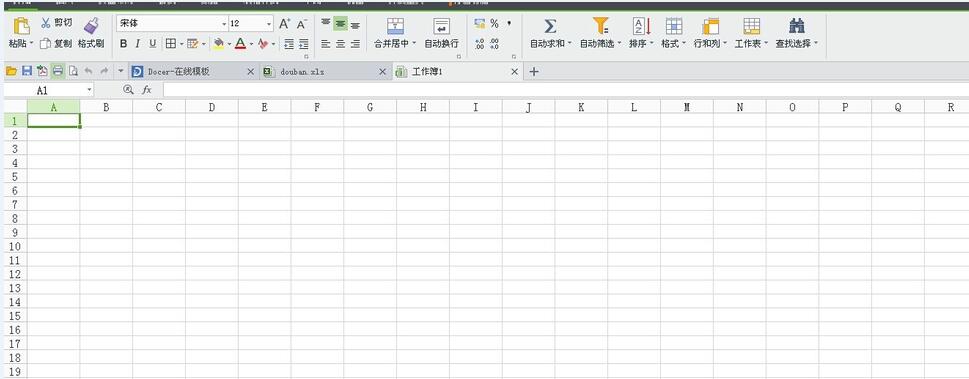Open the 宋体 font name dropdown
Screen dimensions: 969x379
click(x=224, y=24)
